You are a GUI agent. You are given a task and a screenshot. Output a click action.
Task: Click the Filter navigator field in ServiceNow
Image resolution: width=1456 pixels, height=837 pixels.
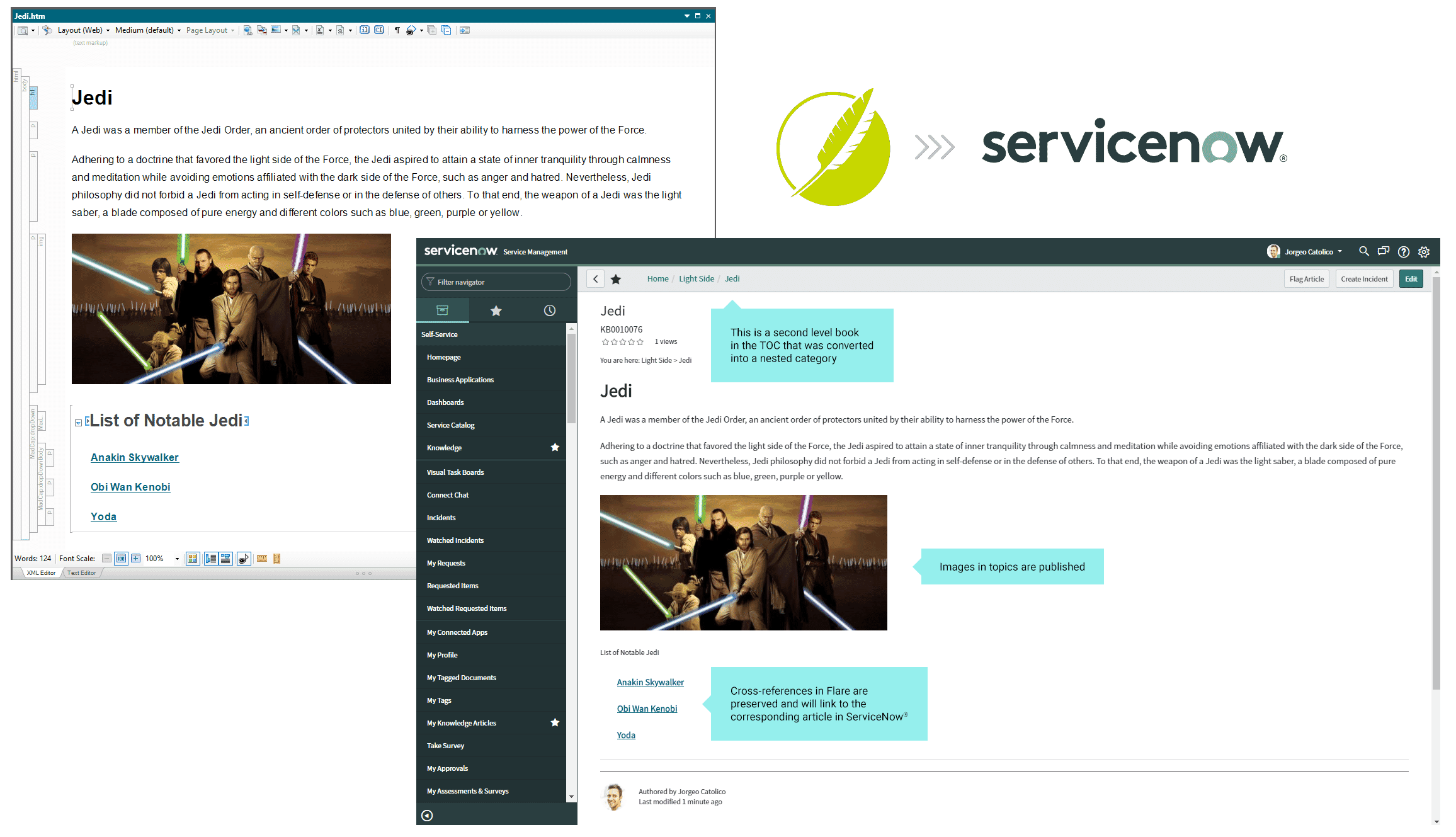tap(496, 282)
